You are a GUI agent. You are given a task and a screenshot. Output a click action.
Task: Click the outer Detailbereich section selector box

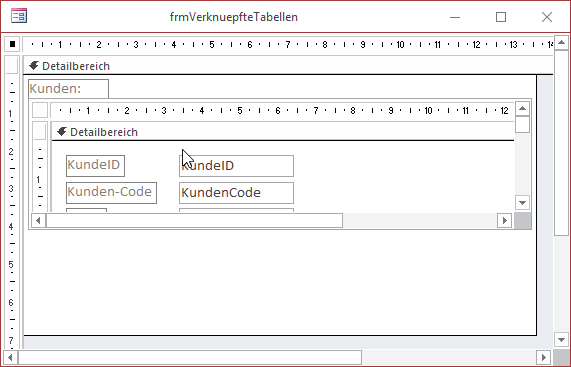point(12,66)
